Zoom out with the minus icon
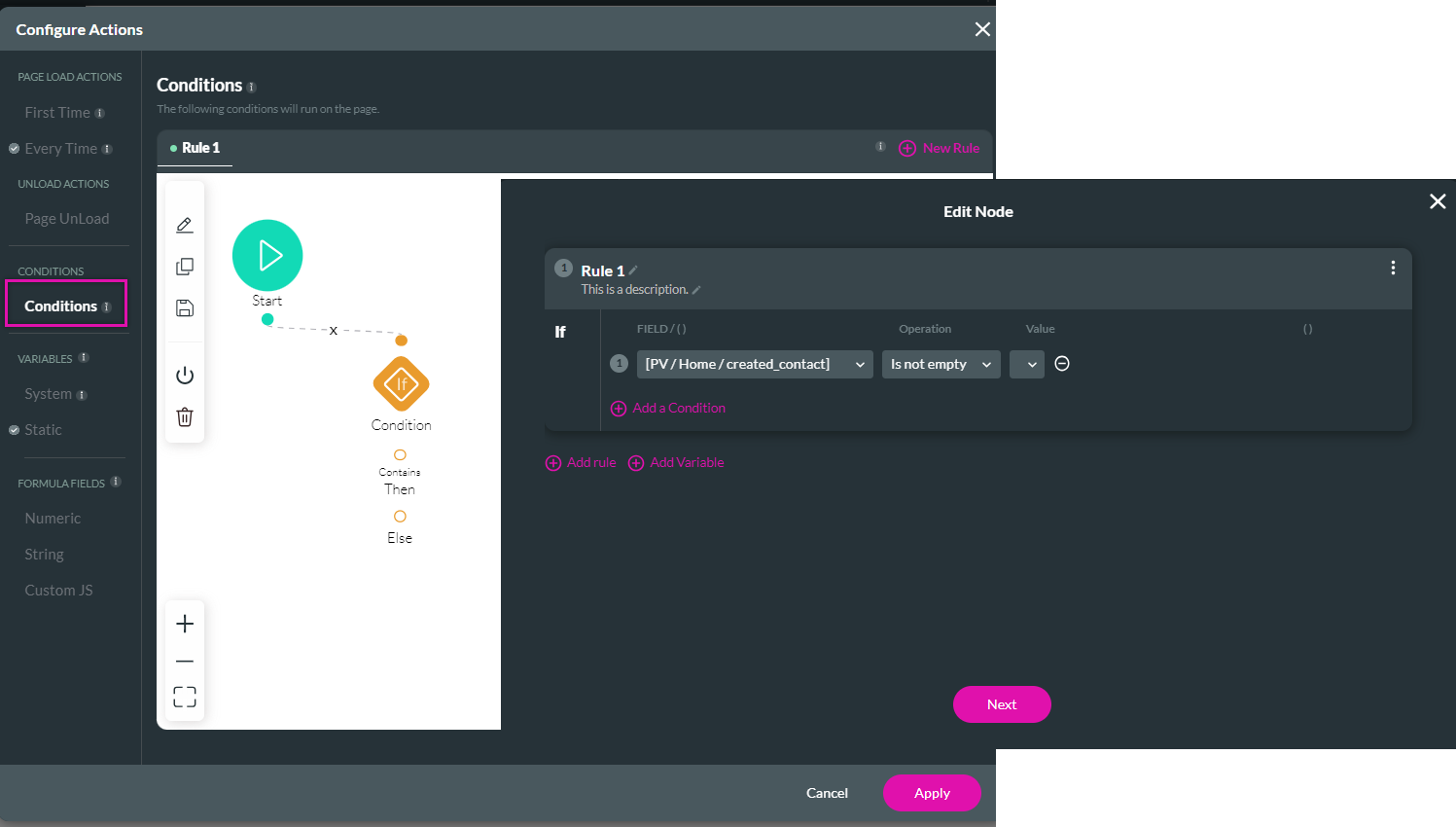This screenshot has height=827, width=1456. 185,662
